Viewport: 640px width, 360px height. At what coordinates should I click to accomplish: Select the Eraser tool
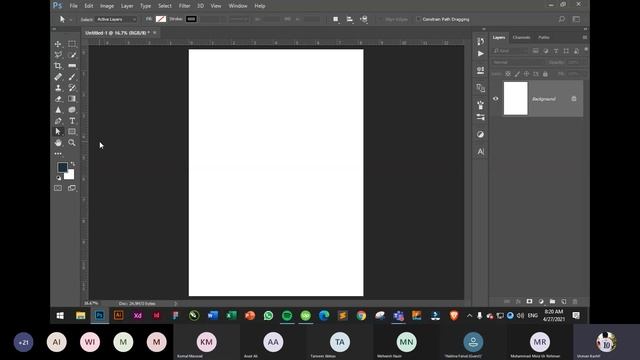click(58, 99)
